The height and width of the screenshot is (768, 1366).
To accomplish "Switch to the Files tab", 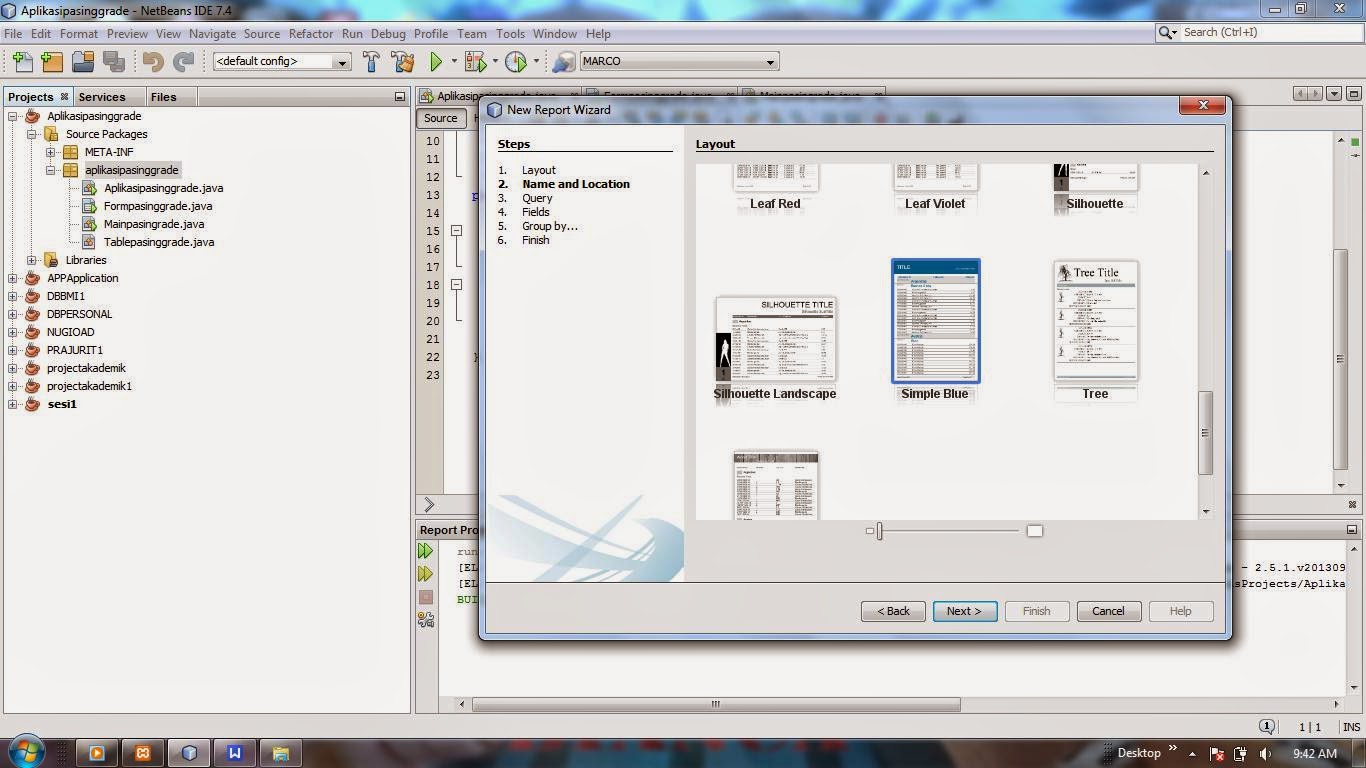I will pos(163,97).
